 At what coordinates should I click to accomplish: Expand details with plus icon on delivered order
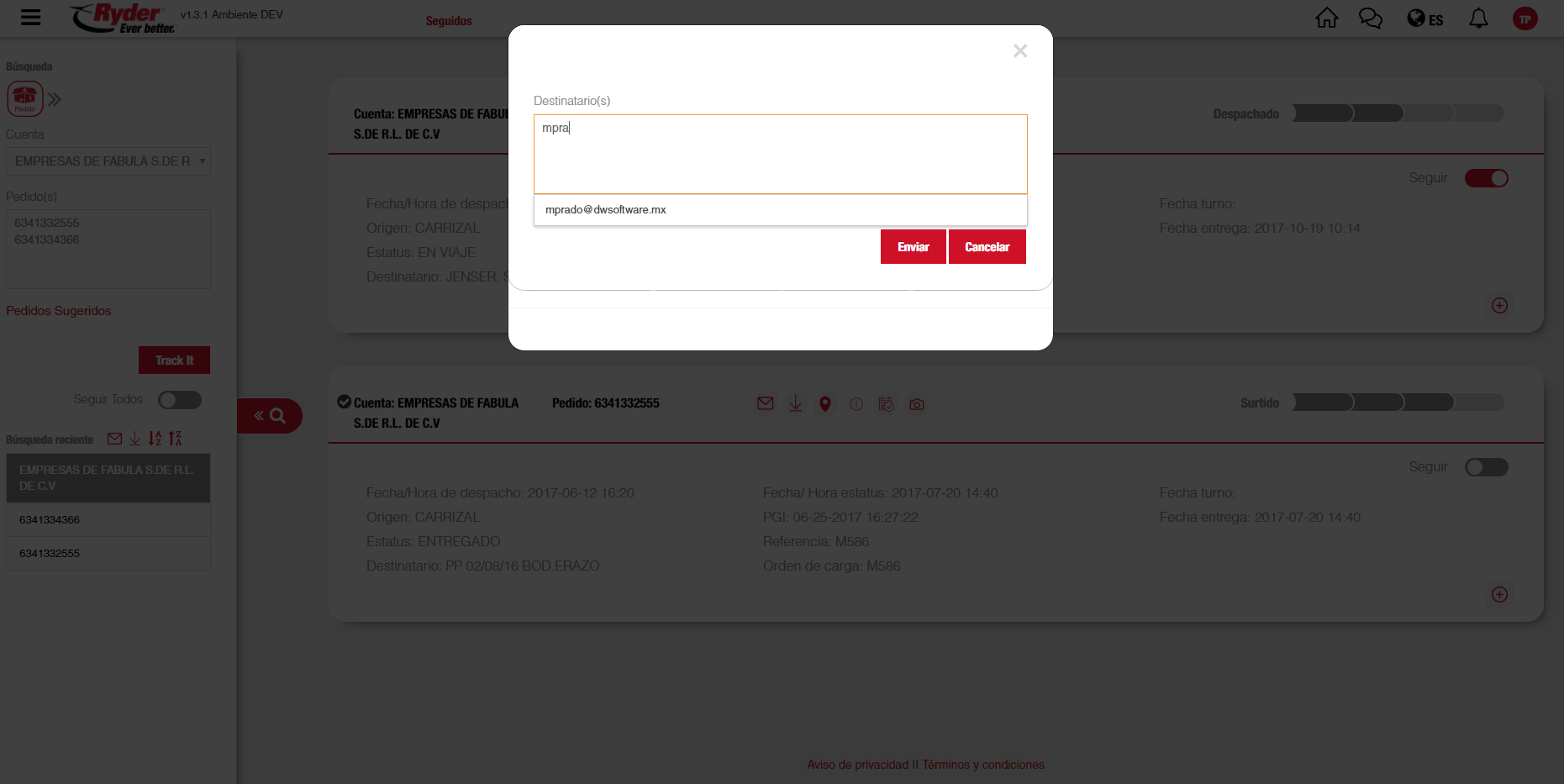[x=1499, y=595]
